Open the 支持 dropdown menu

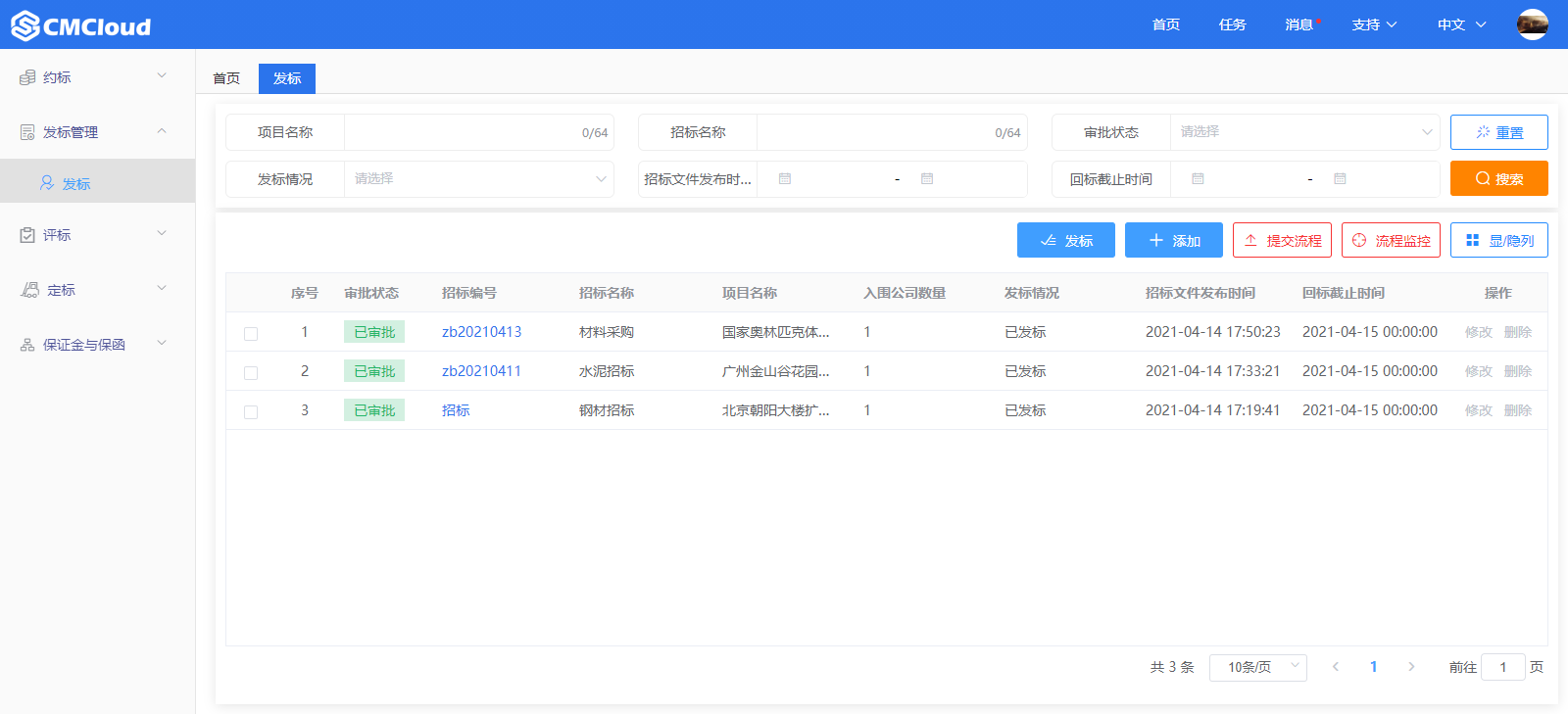(1374, 24)
